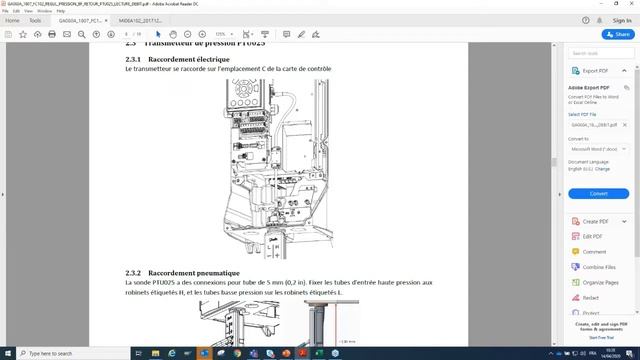Screen dimensions: 640x360
Task: Click the upload to cloud icon
Action: pyautogui.click(x=38, y=34)
